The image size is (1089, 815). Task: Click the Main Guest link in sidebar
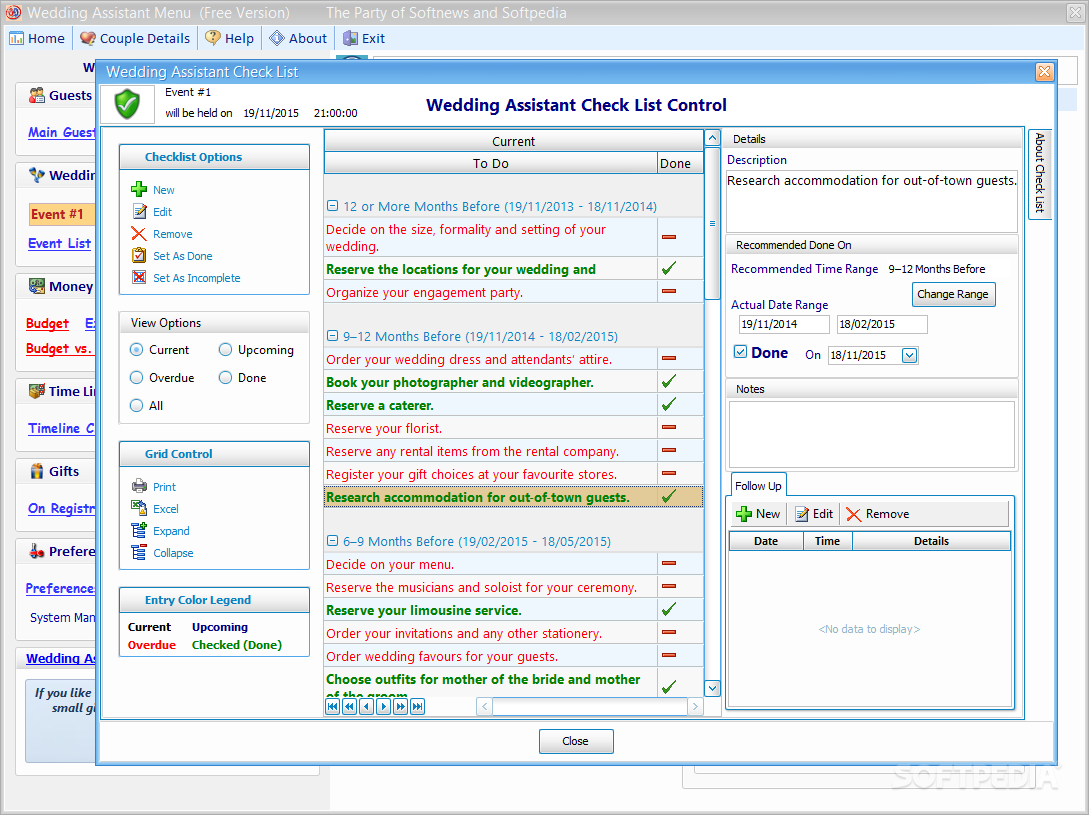(x=61, y=132)
